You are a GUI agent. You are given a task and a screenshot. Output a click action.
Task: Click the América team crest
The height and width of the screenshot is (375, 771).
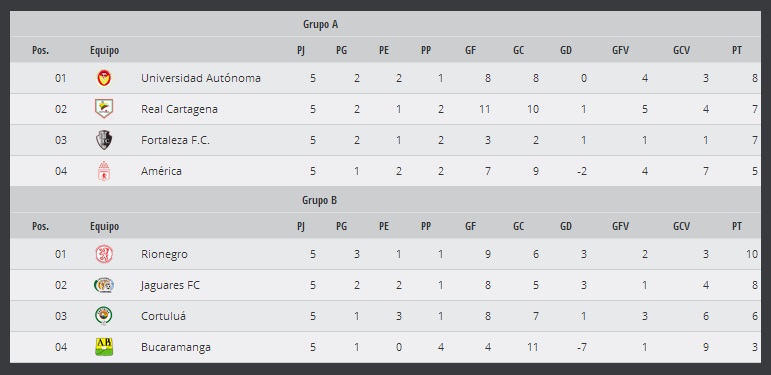point(104,171)
